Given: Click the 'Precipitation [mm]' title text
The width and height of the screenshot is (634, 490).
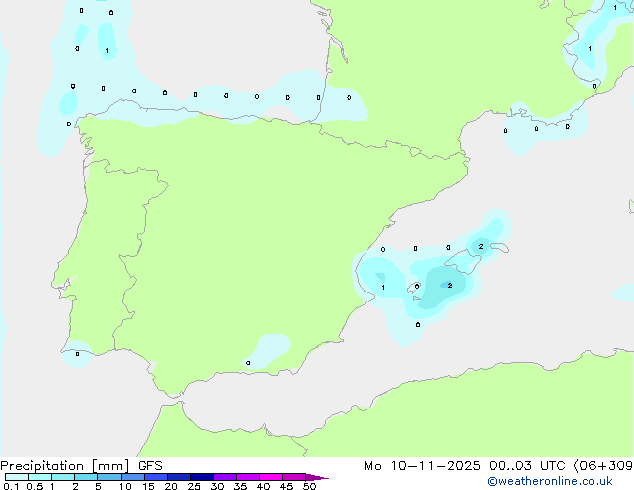Looking at the screenshot, I should pyautogui.click(x=65, y=466).
